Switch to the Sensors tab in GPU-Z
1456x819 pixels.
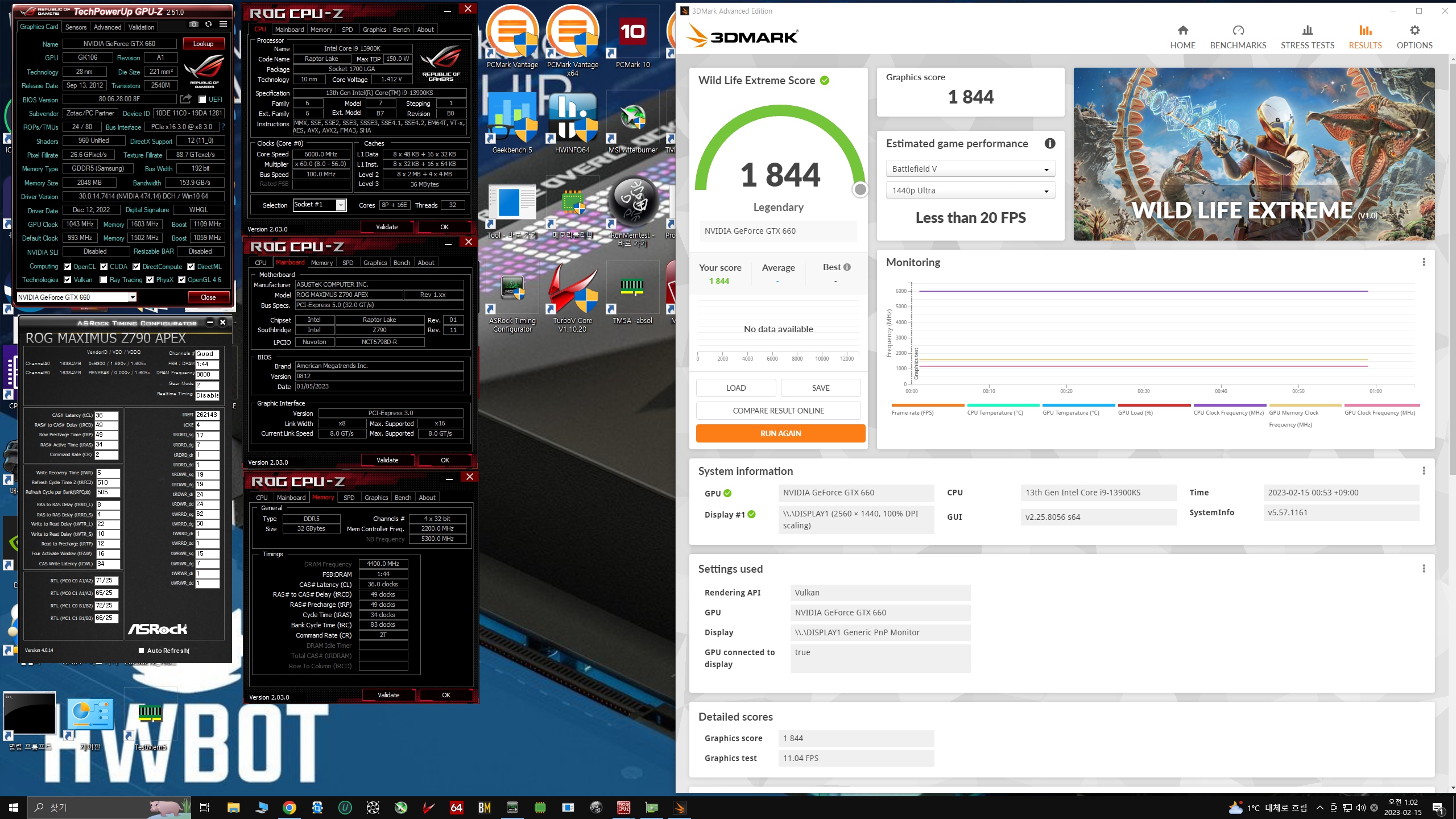tap(76, 27)
